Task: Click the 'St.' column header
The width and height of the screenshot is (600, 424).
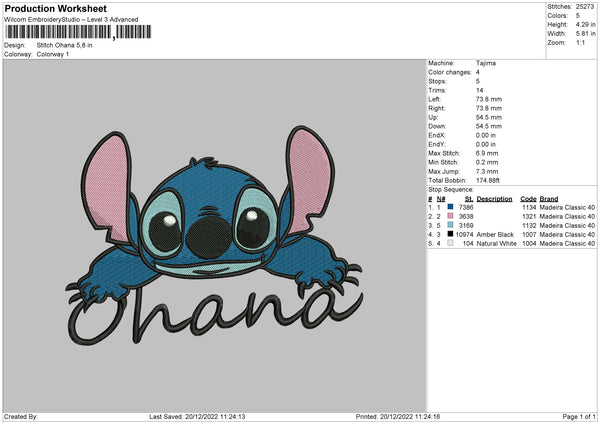Action: pos(469,199)
